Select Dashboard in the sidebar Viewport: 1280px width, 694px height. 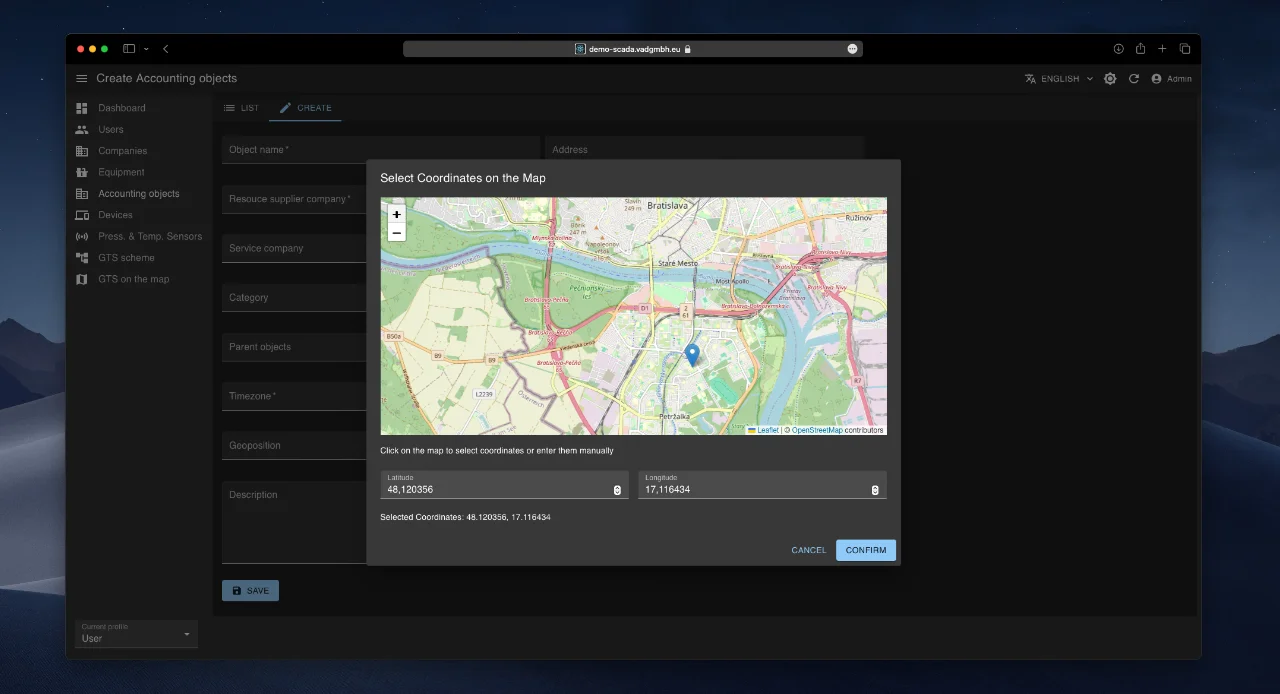[121, 108]
